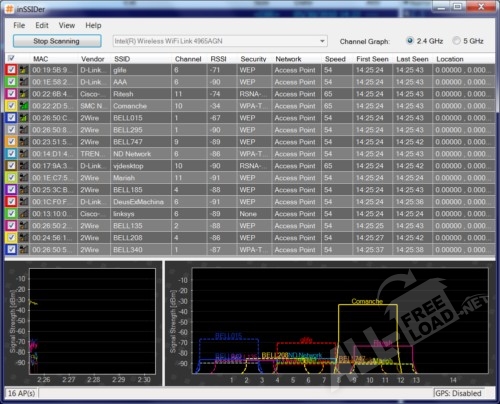Uncheck the Comanche network checkbox
The image size is (500, 404).
[x=11, y=106]
